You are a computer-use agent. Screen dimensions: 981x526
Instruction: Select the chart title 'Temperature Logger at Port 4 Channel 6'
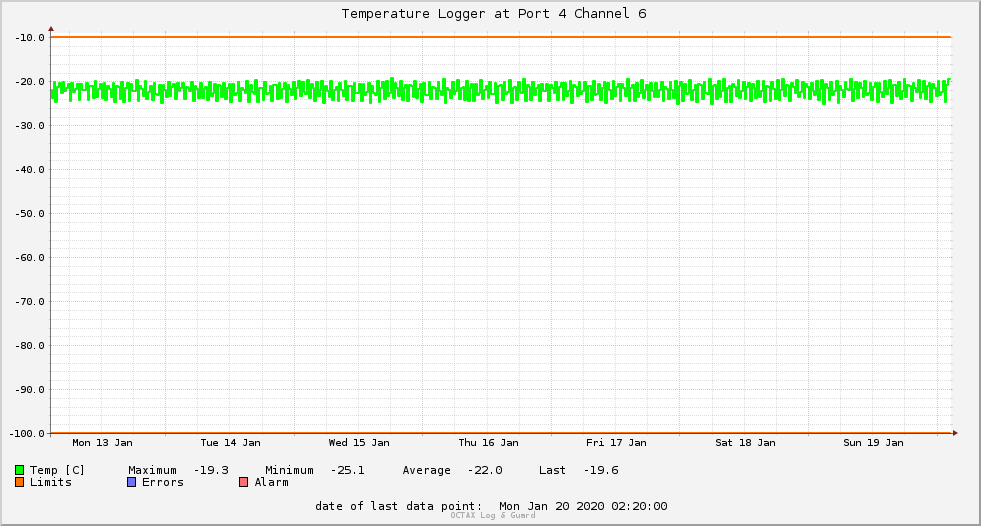pyautogui.click(x=494, y=14)
